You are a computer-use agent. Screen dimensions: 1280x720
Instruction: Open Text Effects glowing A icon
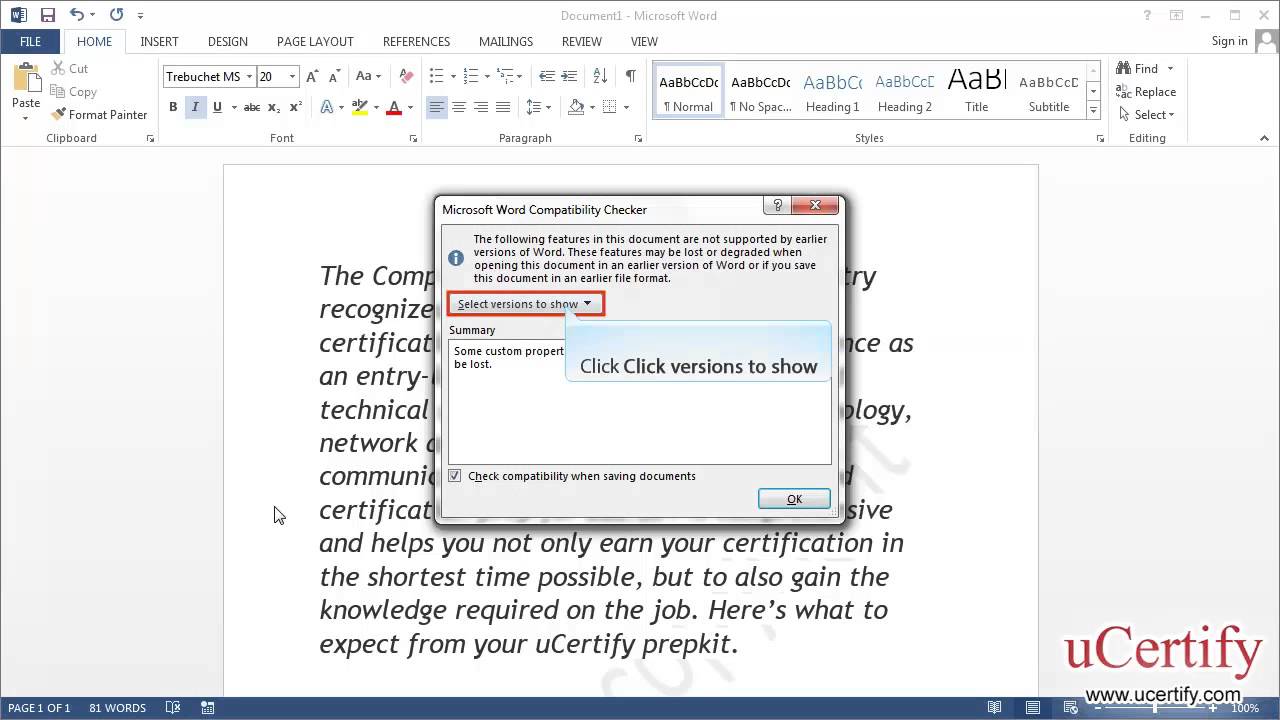(327, 107)
